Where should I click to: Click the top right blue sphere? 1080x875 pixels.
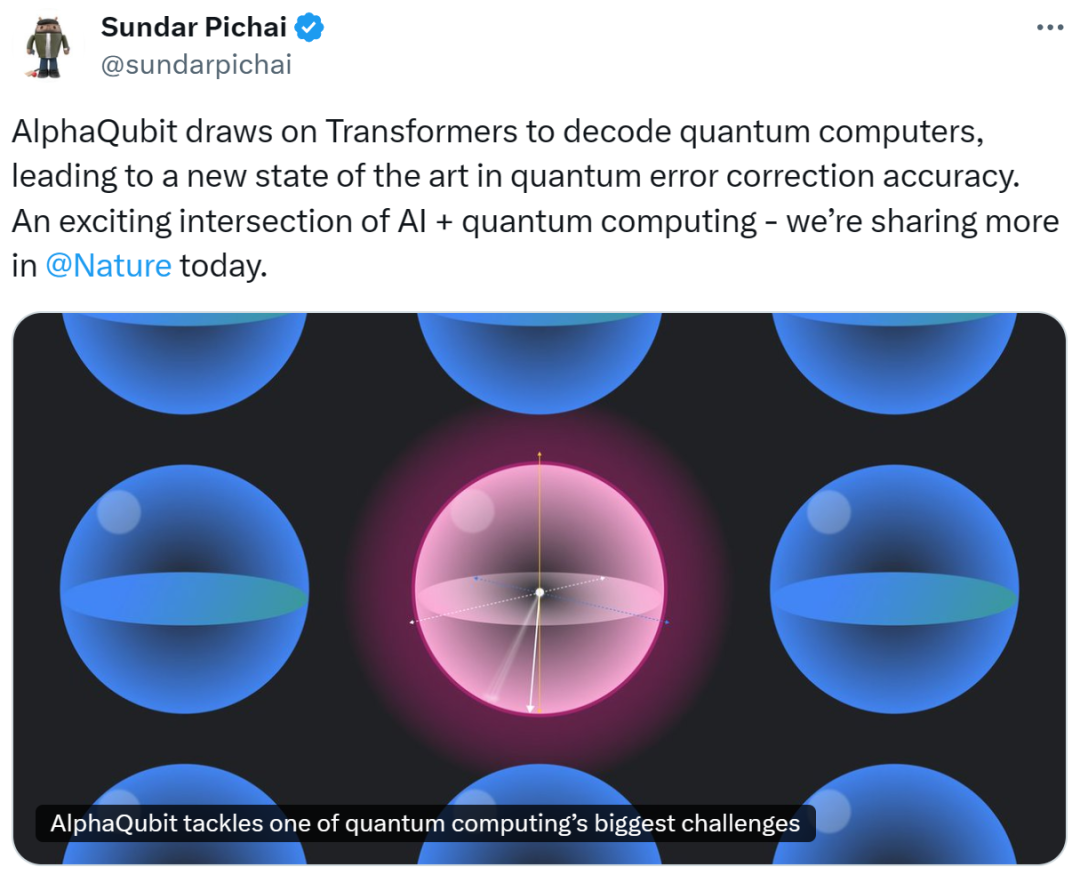(x=894, y=362)
